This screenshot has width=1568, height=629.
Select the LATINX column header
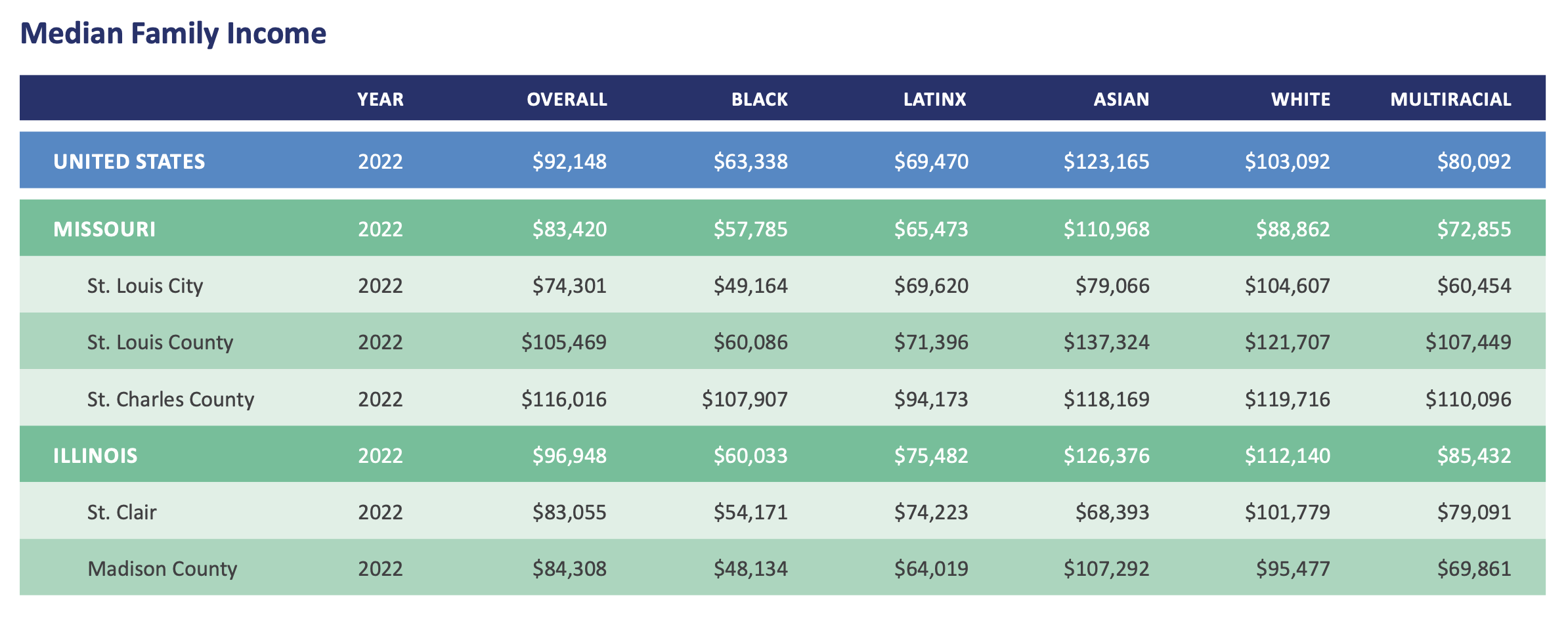(x=934, y=99)
